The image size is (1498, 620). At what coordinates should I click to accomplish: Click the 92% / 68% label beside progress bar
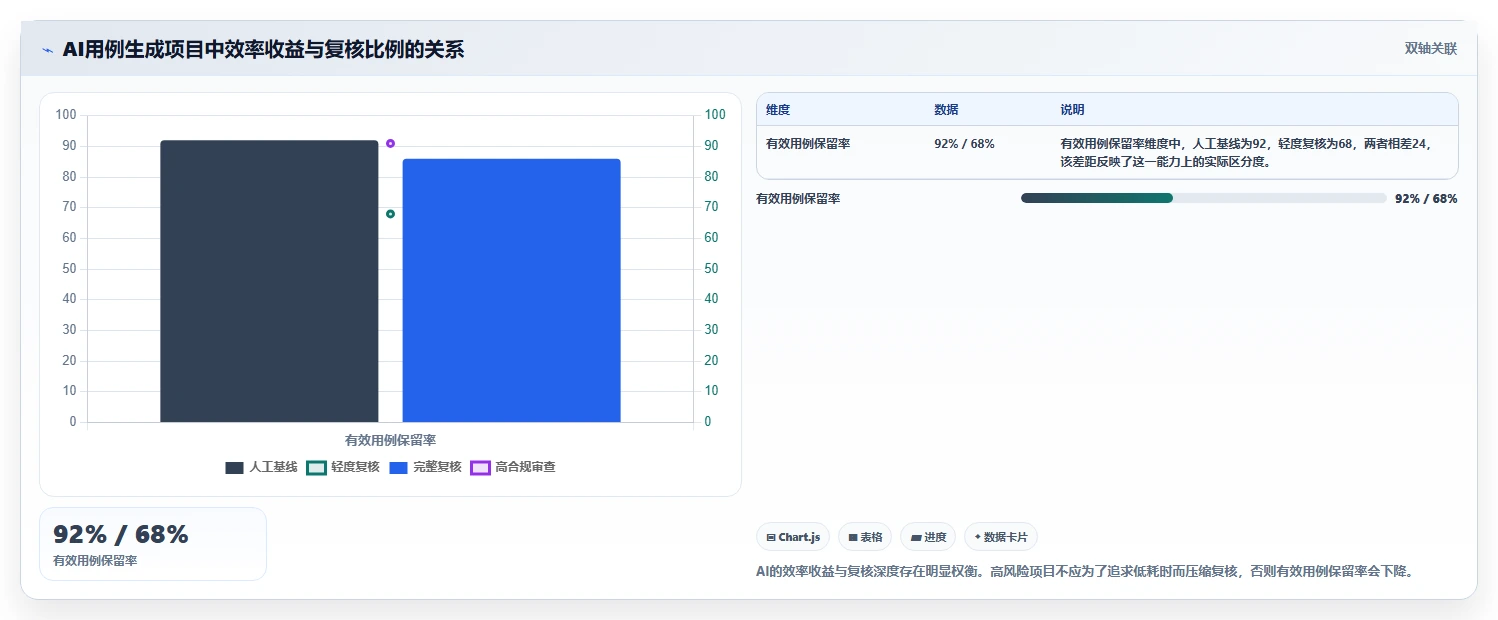(x=1426, y=199)
